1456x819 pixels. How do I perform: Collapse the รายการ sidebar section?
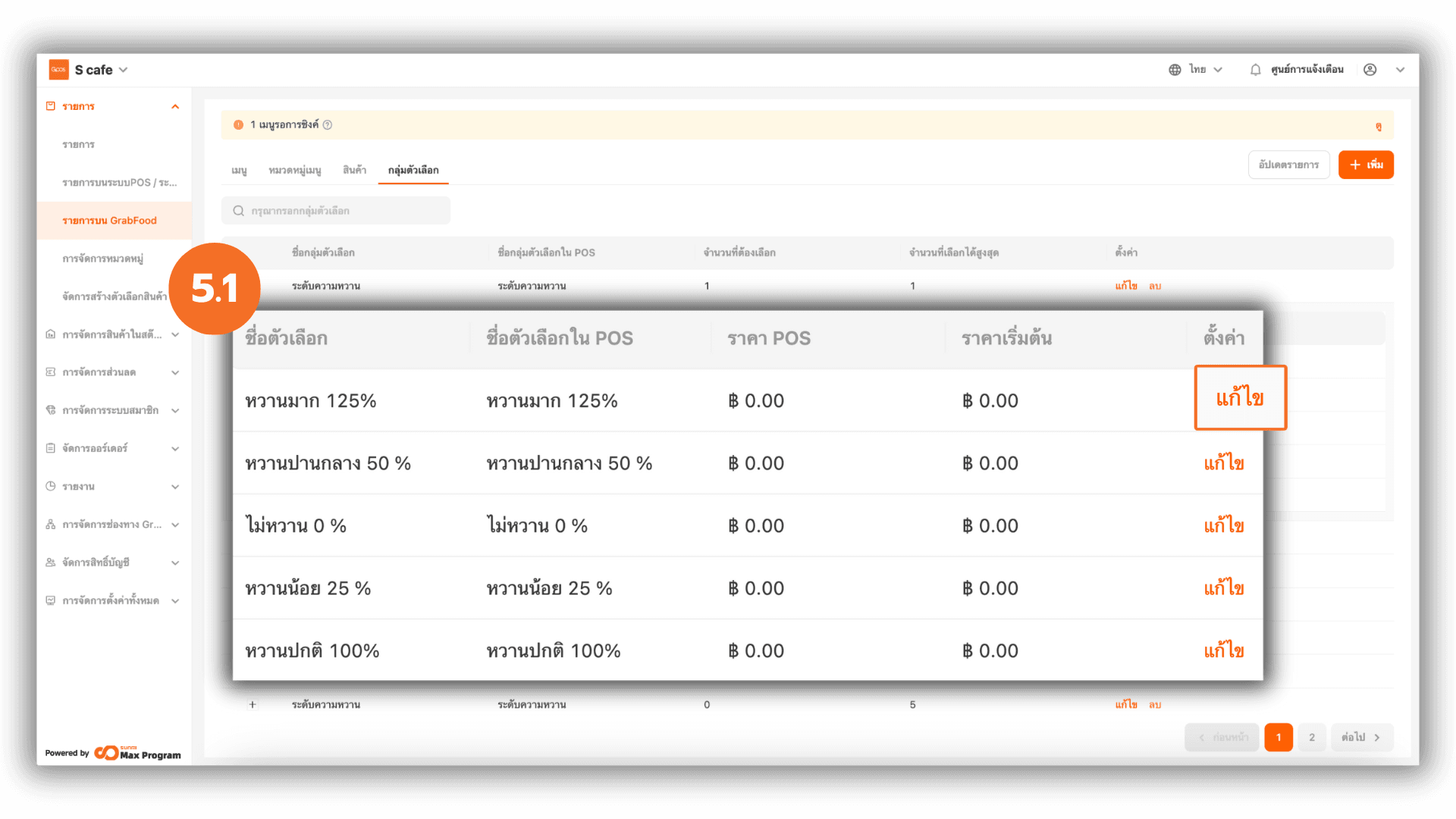[175, 107]
